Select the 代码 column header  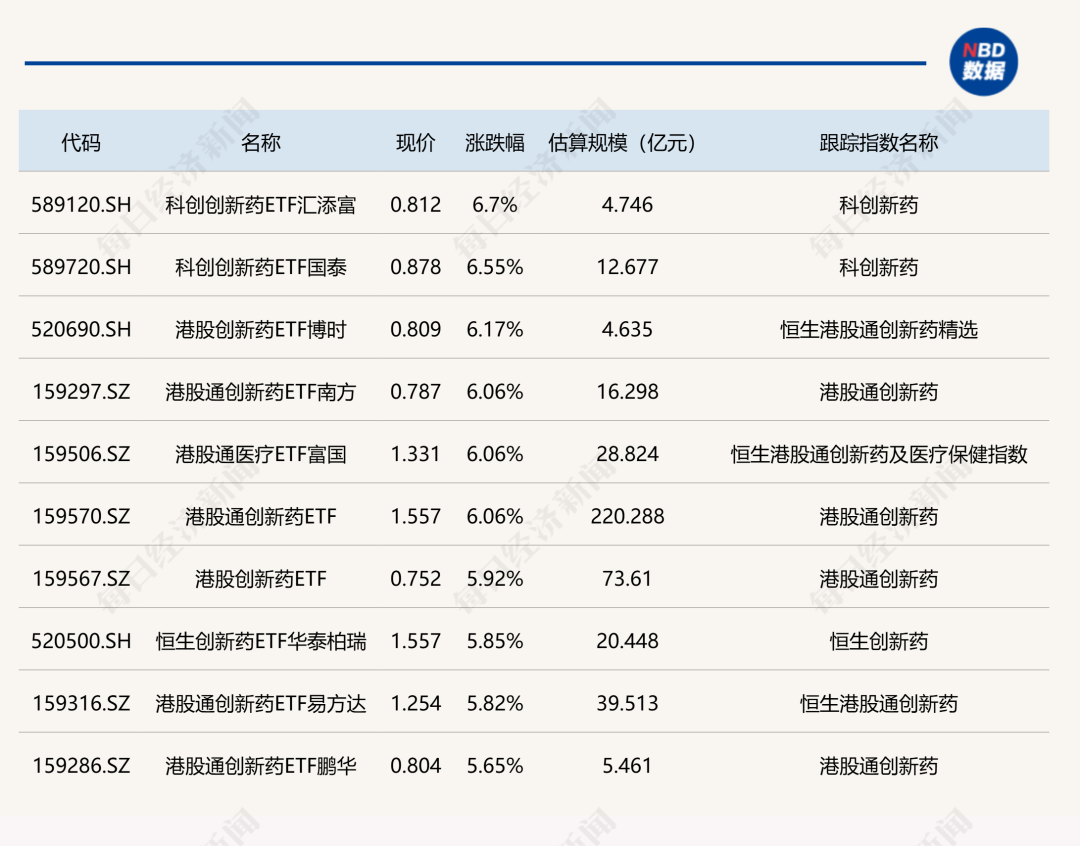81,143
